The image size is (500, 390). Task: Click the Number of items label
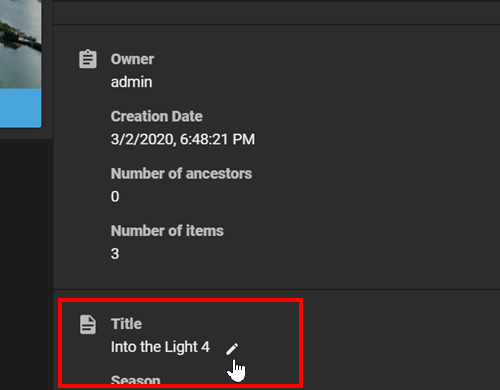pos(167,231)
